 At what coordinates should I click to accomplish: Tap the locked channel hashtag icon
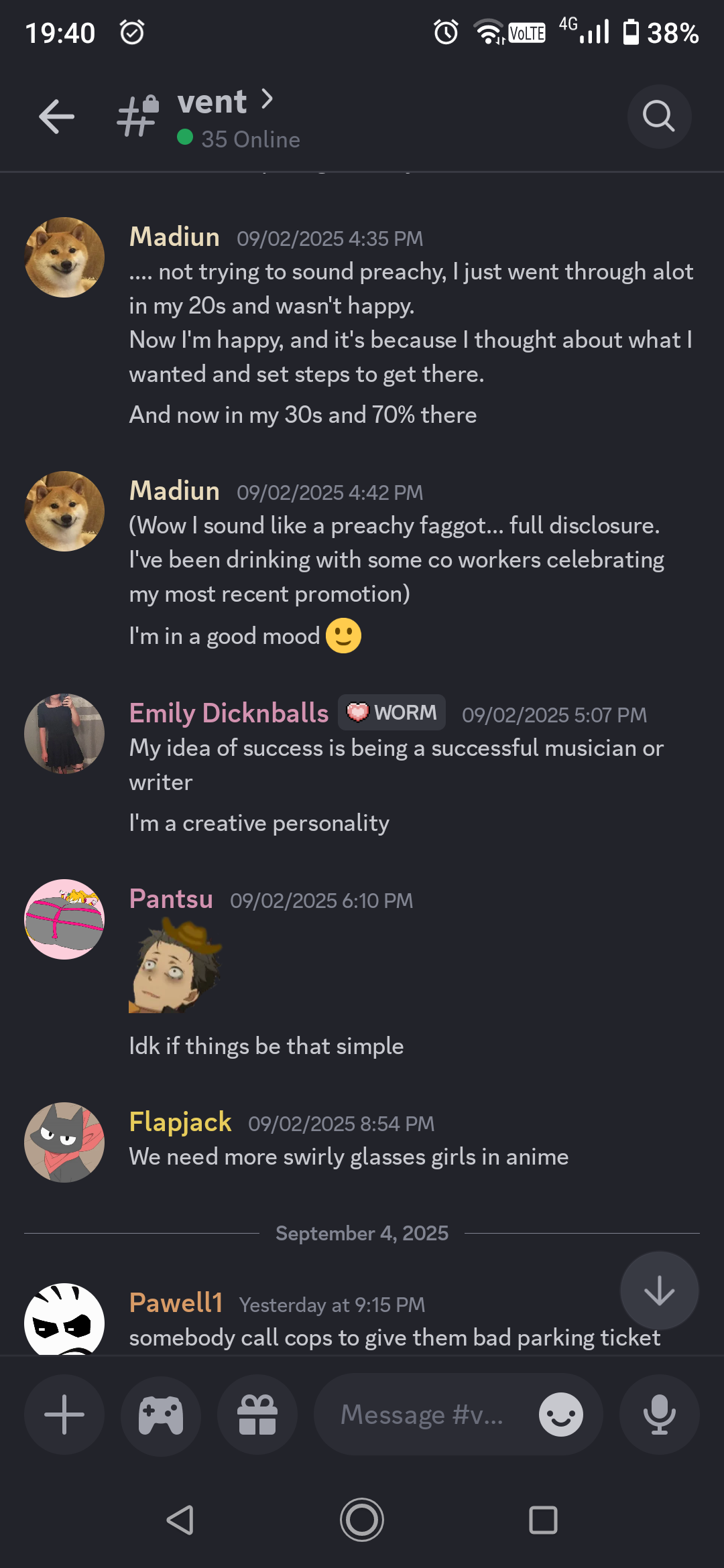tap(137, 116)
